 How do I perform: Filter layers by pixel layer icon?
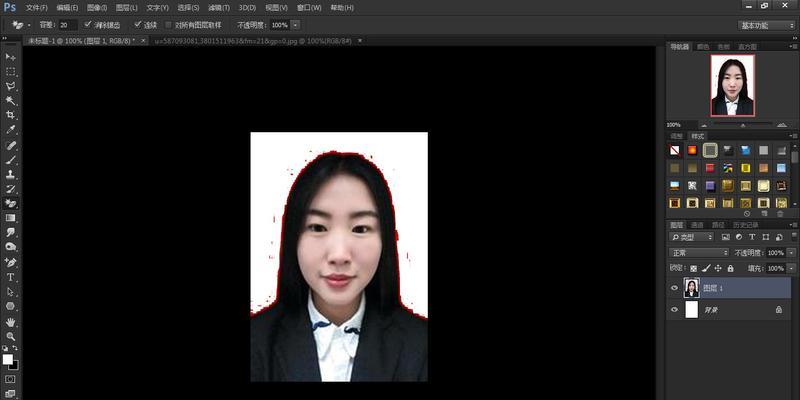pos(726,237)
